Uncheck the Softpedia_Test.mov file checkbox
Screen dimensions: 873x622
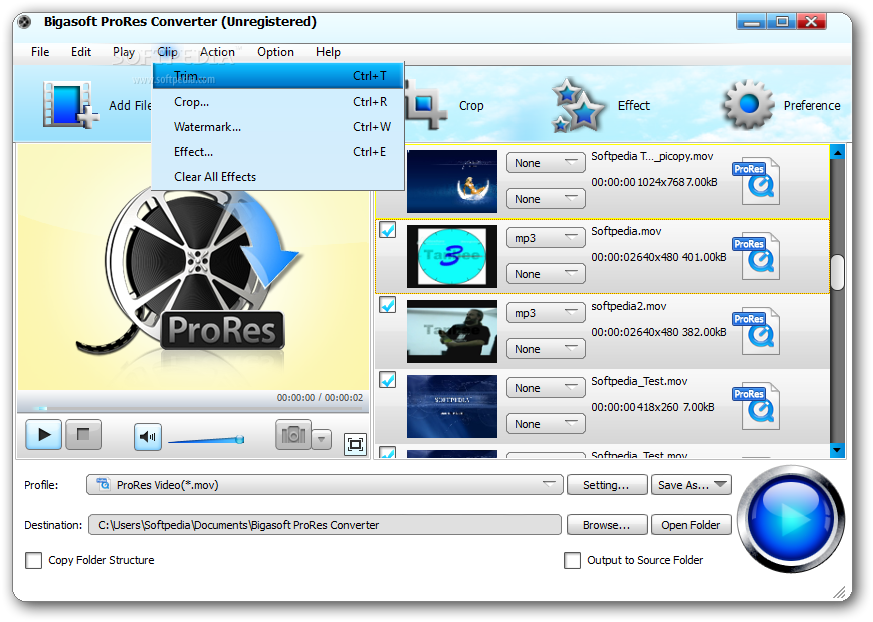pyautogui.click(x=388, y=380)
